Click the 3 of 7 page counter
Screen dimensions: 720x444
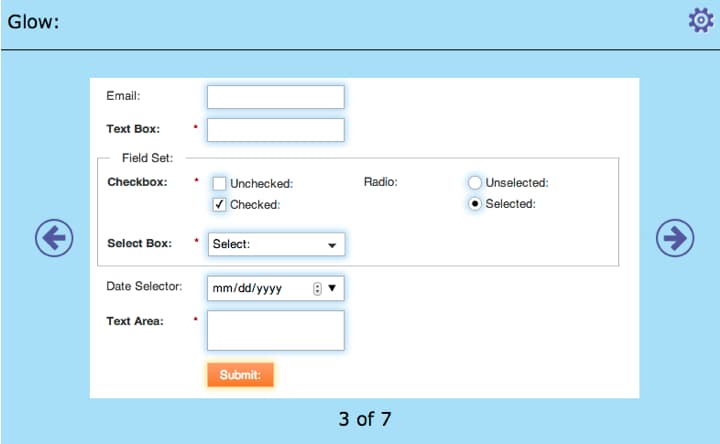(365, 419)
